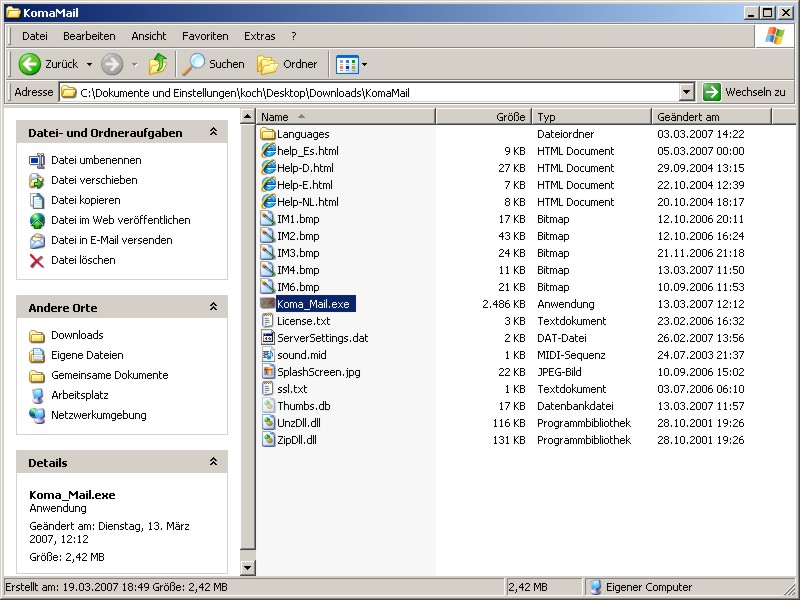Image resolution: width=800 pixels, height=600 pixels.
Task: Open the Ansicht menu
Action: (149, 36)
